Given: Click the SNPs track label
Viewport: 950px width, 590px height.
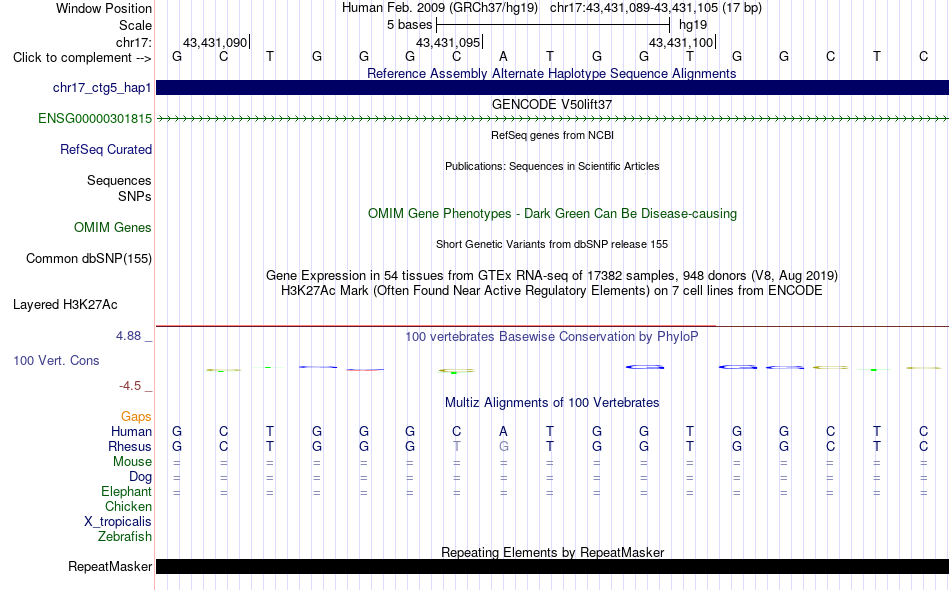Looking at the screenshot, I should (x=135, y=196).
